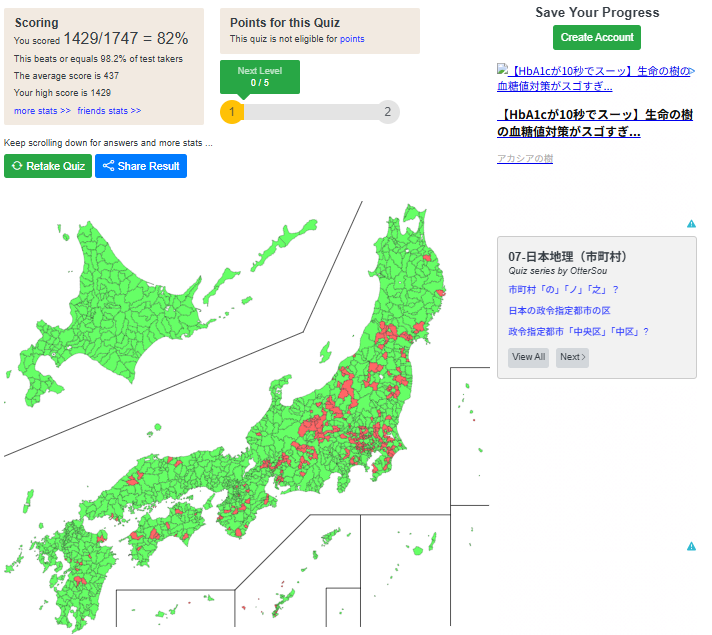Click the View All series button
The width and height of the screenshot is (712, 635).
point(528,357)
